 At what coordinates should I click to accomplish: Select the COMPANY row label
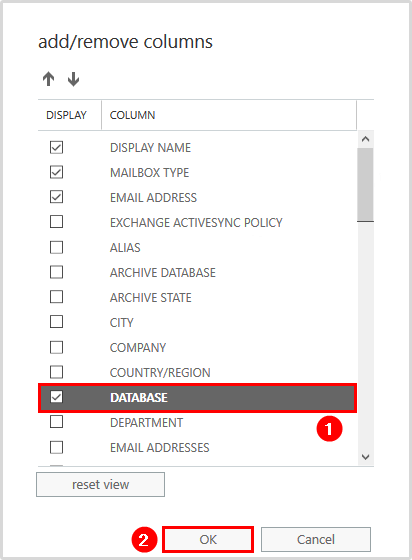click(x=138, y=348)
